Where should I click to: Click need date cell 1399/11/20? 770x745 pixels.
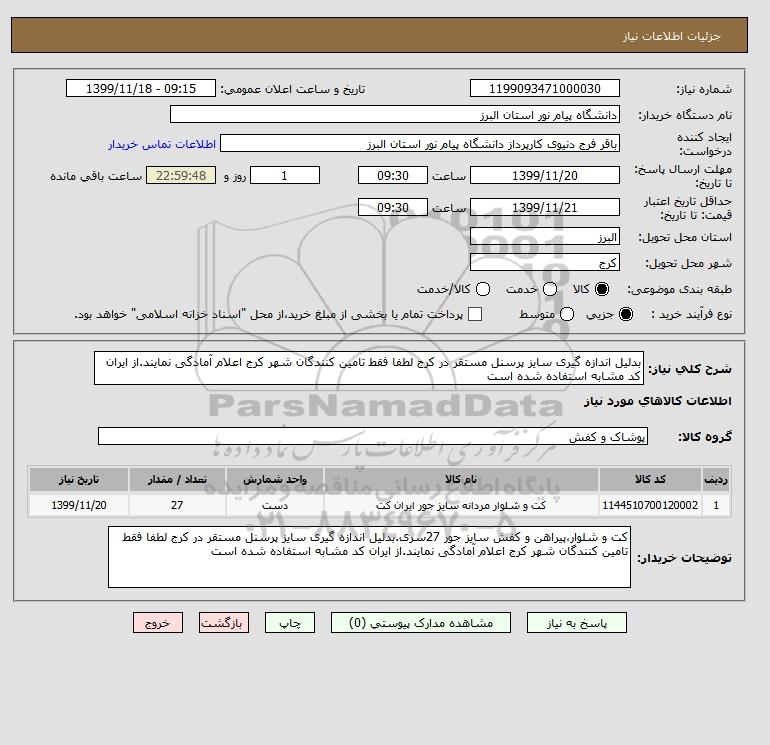click(x=79, y=505)
